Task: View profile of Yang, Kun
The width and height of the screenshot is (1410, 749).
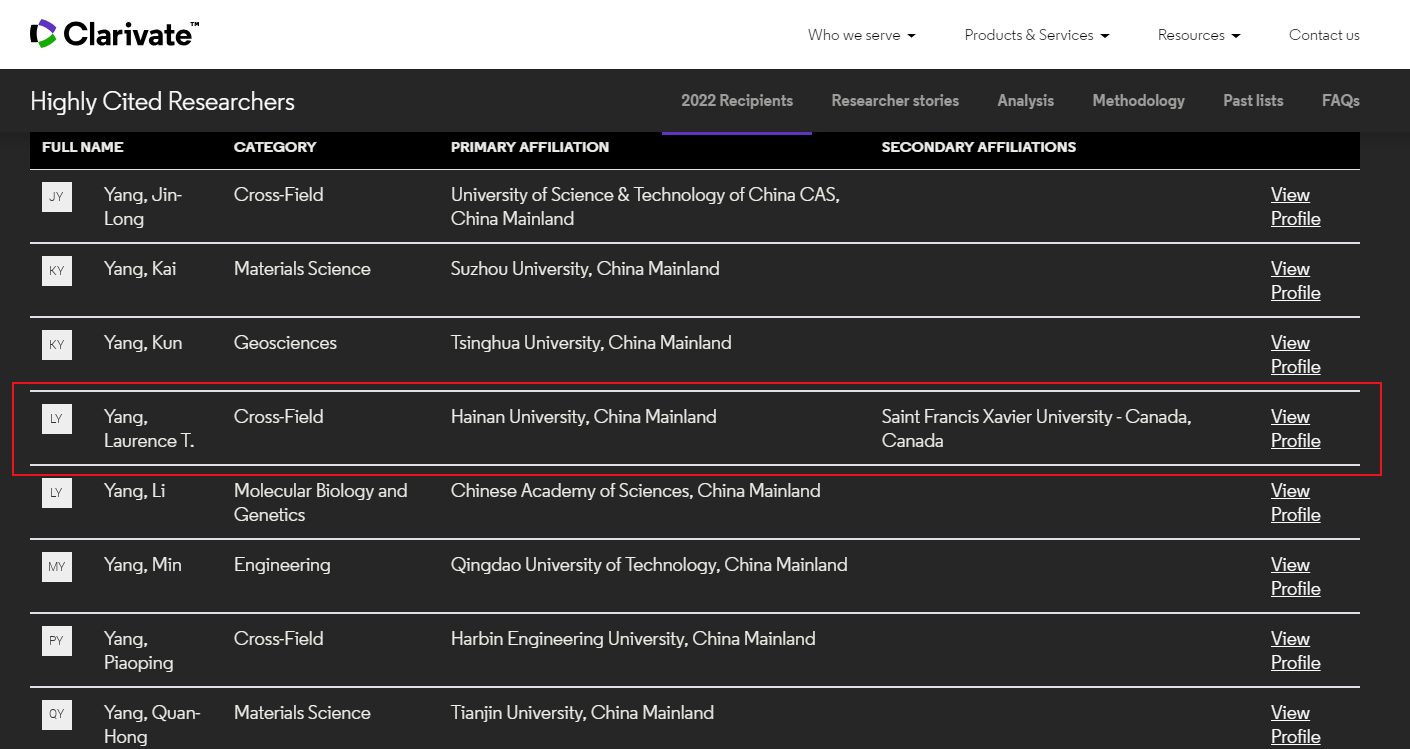Action: (1295, 355)
